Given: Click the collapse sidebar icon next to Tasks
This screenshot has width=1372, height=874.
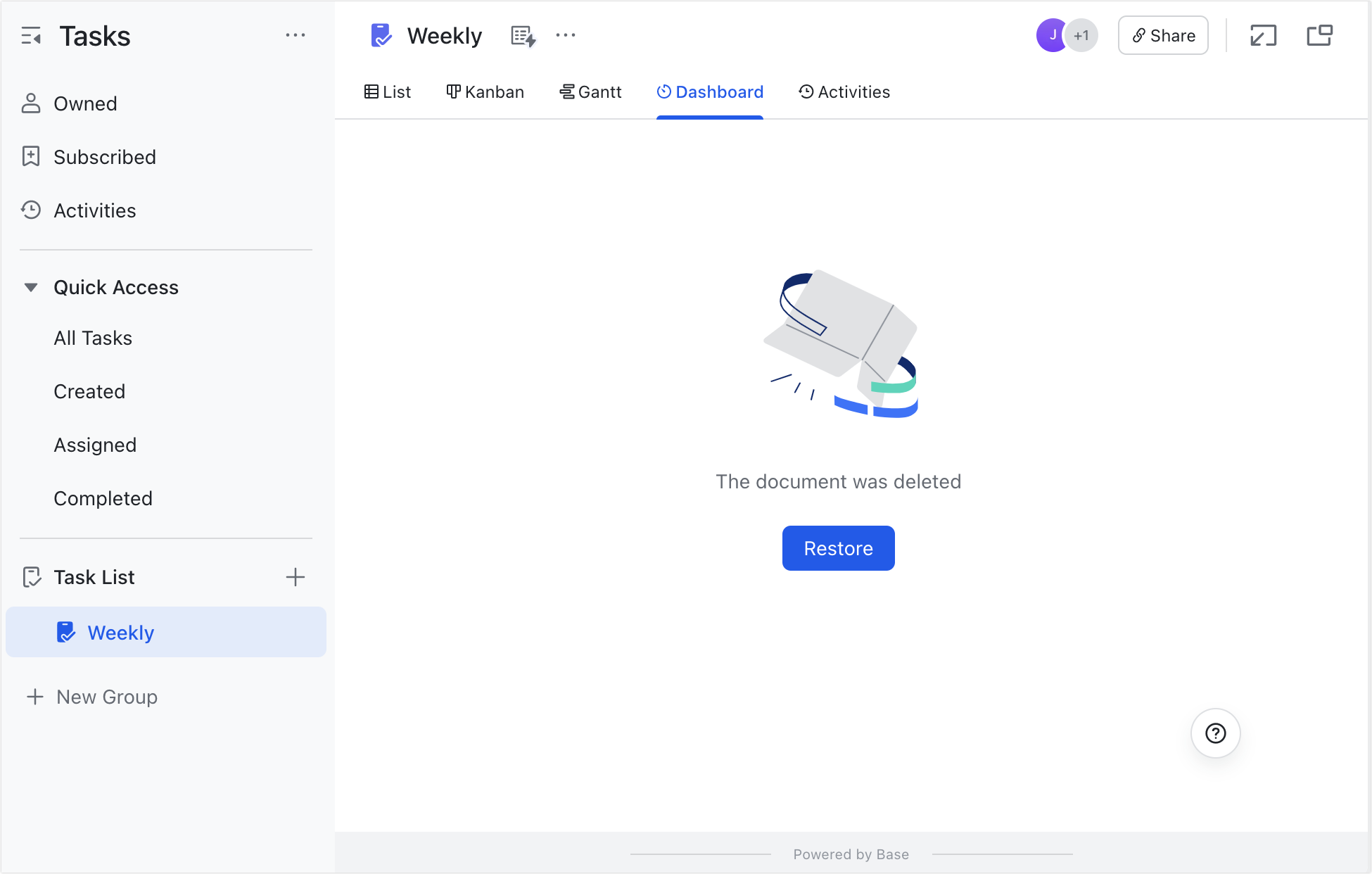Looking at the screenshot, I should pyautogui.click(x=31, y=35).
